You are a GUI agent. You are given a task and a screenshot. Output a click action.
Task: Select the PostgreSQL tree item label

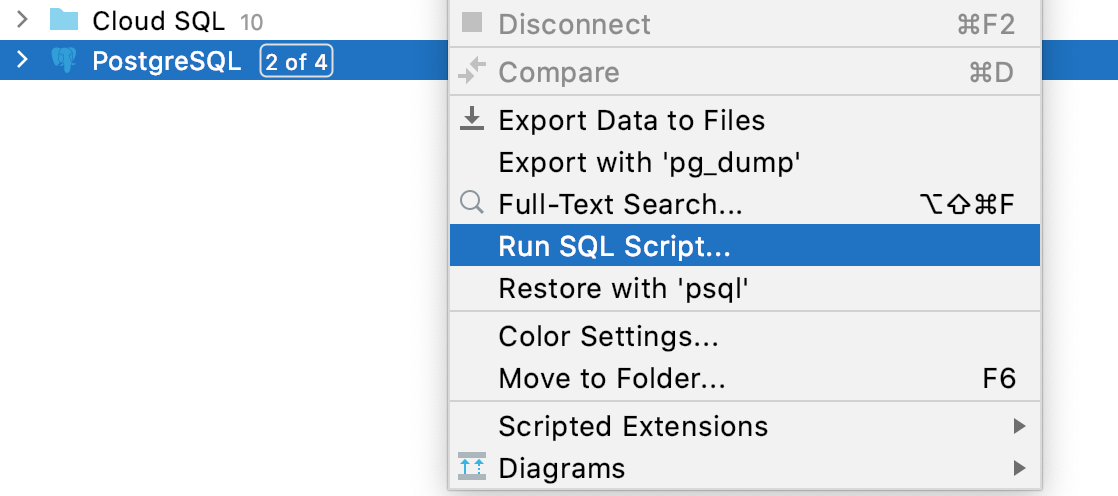[x=166, y=62]
